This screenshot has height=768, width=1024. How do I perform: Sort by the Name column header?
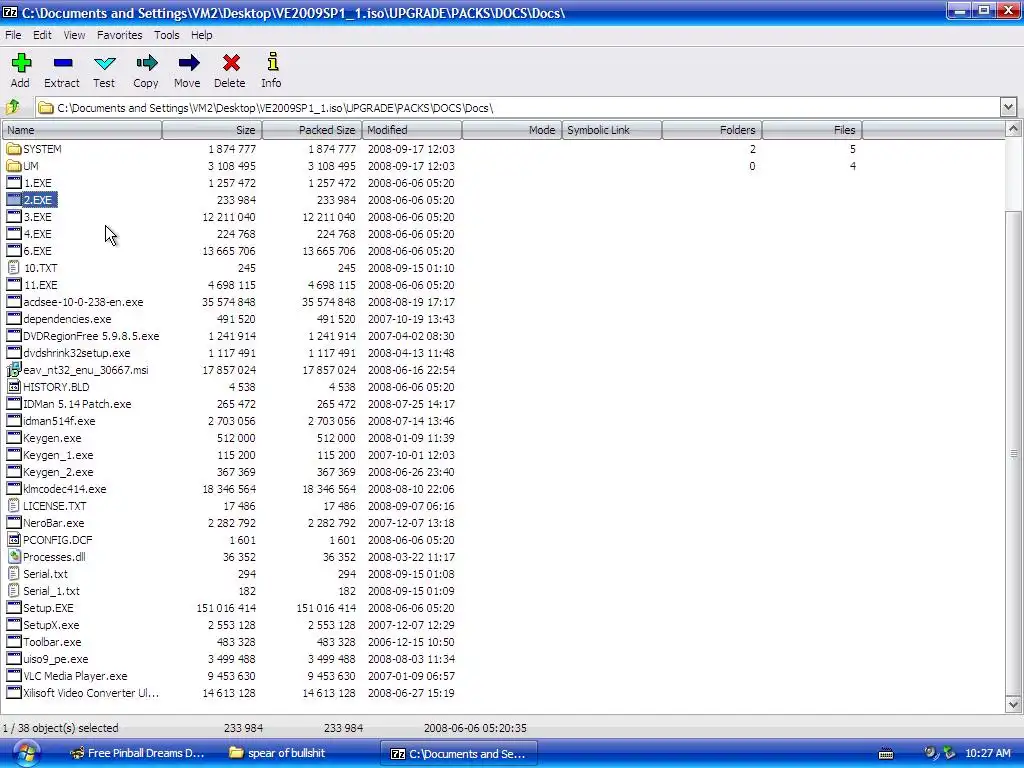point(82,130)
